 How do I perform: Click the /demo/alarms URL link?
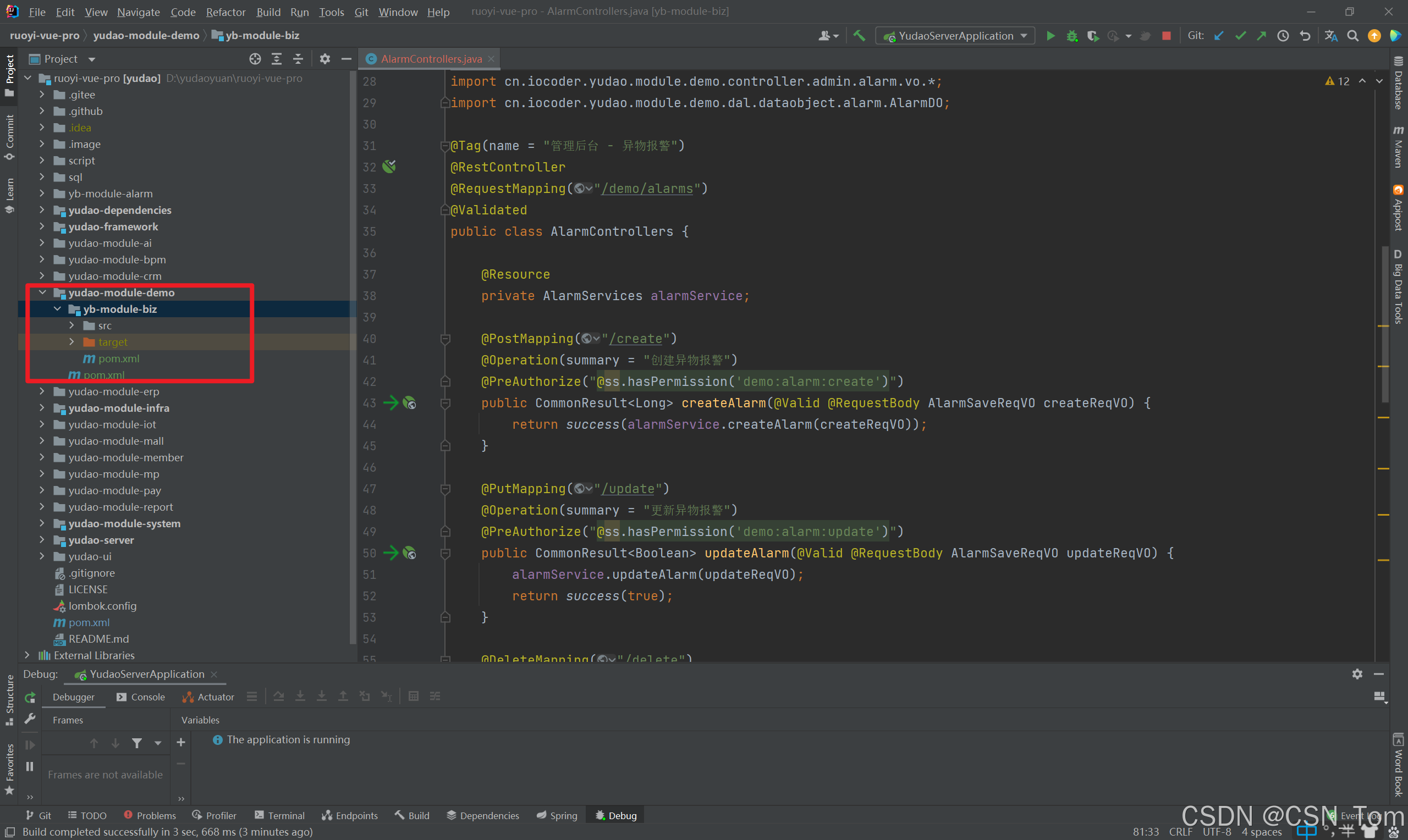[x=647, y=189]
